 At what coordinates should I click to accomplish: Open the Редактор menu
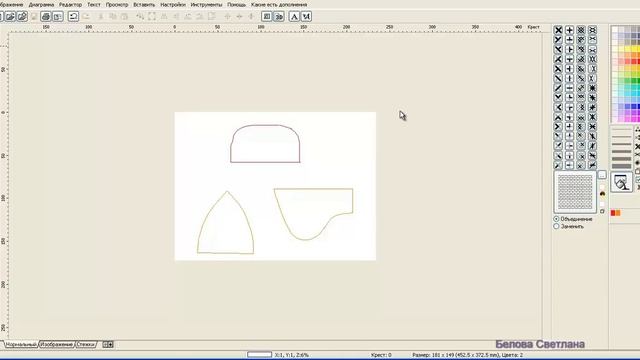70,4
